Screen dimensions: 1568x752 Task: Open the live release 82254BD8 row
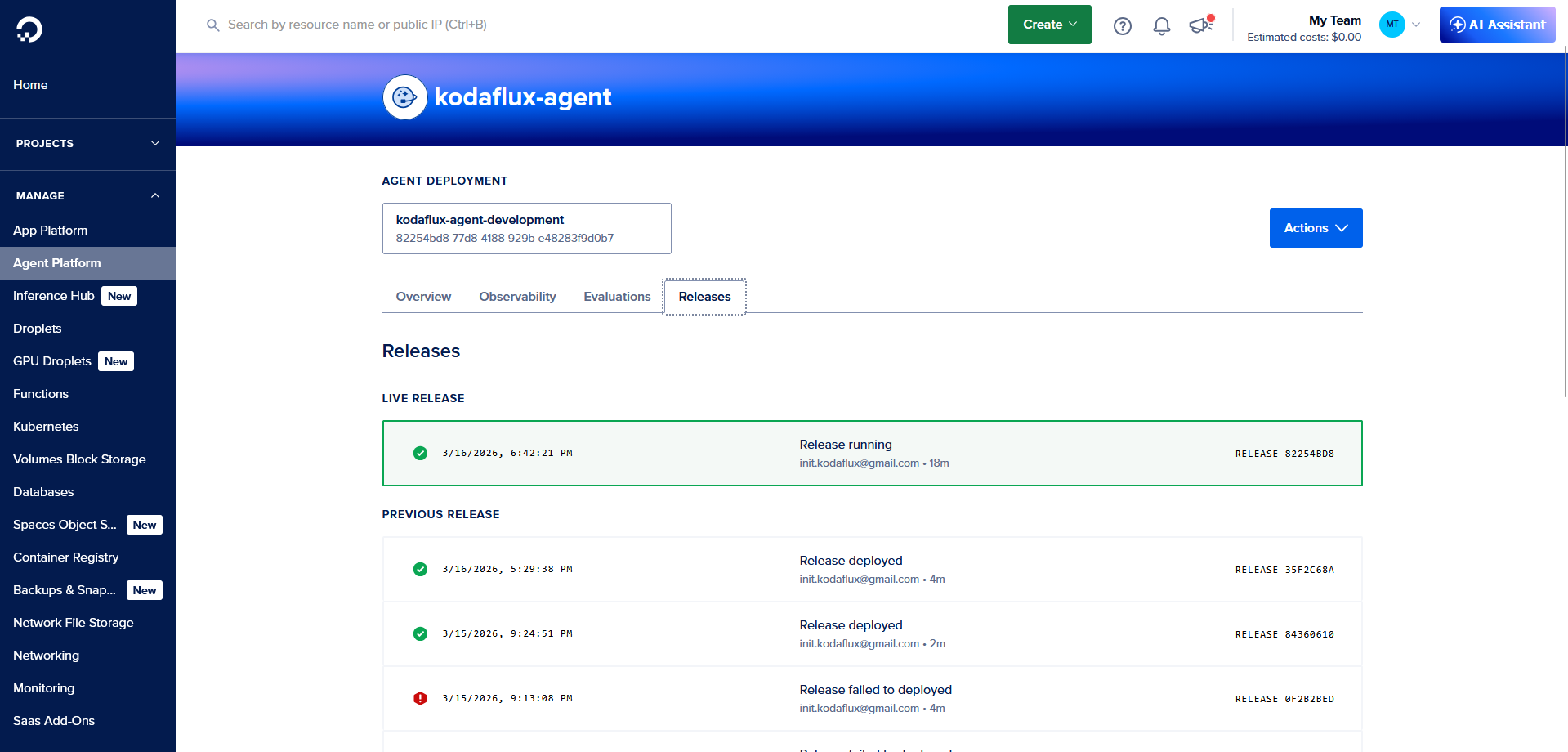[872, 454]
